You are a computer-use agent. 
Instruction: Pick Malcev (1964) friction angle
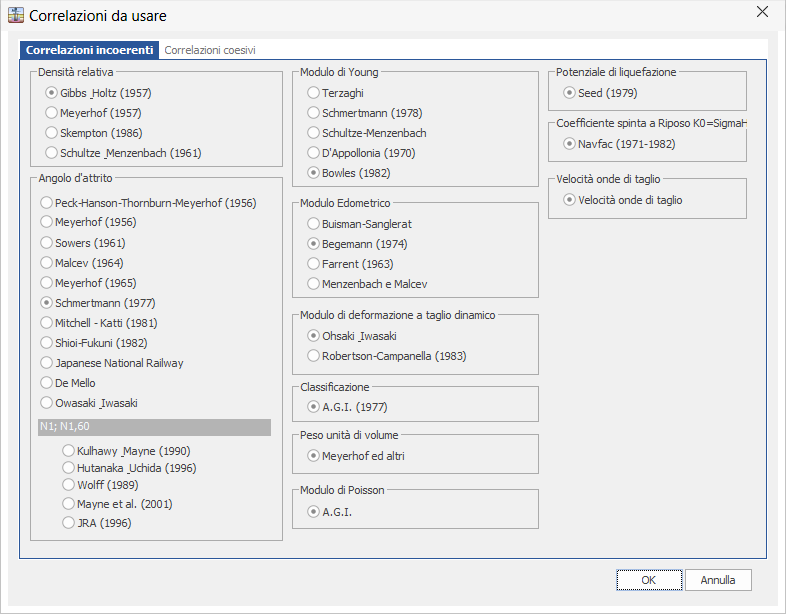[x=82, y=263]
